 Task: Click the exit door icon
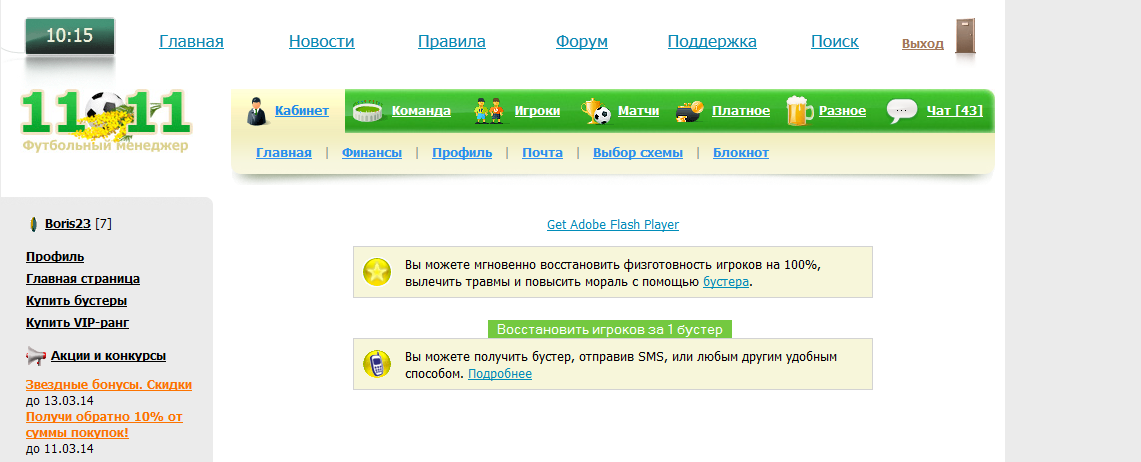pos(964,38)
